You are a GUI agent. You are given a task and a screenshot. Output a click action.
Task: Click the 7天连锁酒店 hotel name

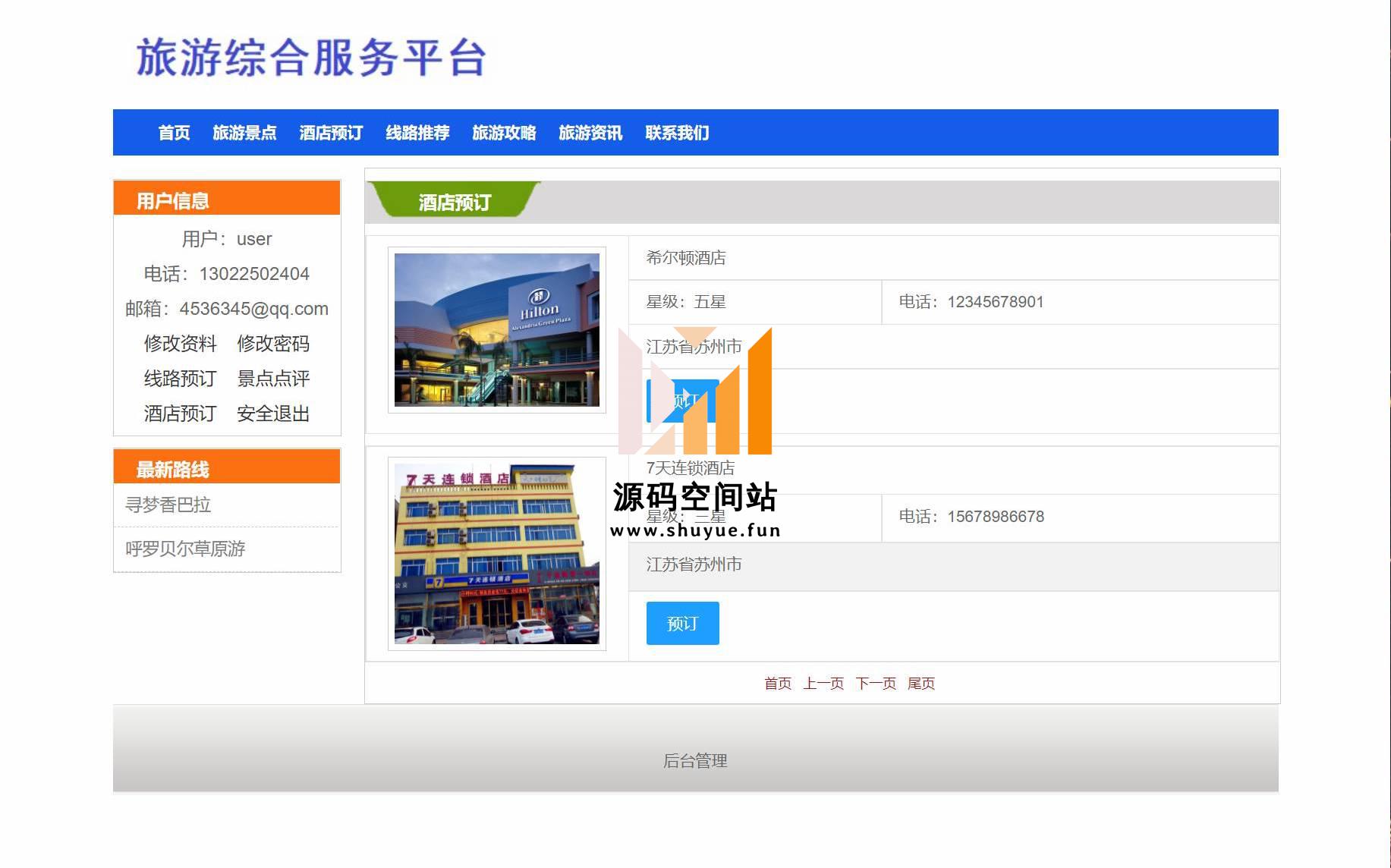(x=691, y=468)
